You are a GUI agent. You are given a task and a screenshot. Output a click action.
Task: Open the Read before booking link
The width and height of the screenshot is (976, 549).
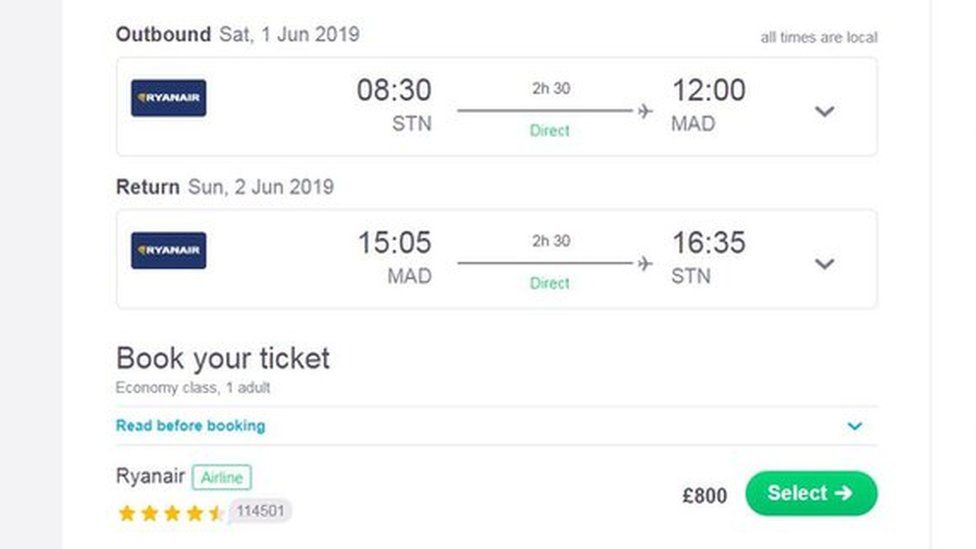190,426
